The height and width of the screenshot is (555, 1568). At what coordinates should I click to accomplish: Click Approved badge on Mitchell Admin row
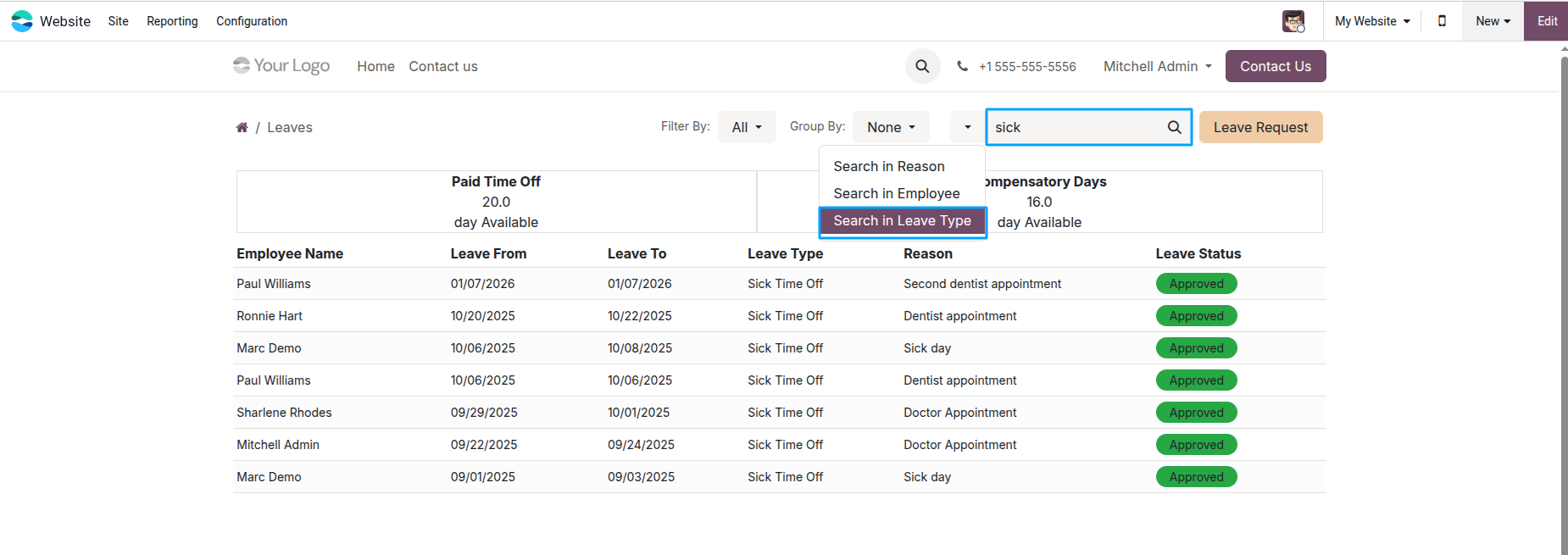pos(1196,445)
